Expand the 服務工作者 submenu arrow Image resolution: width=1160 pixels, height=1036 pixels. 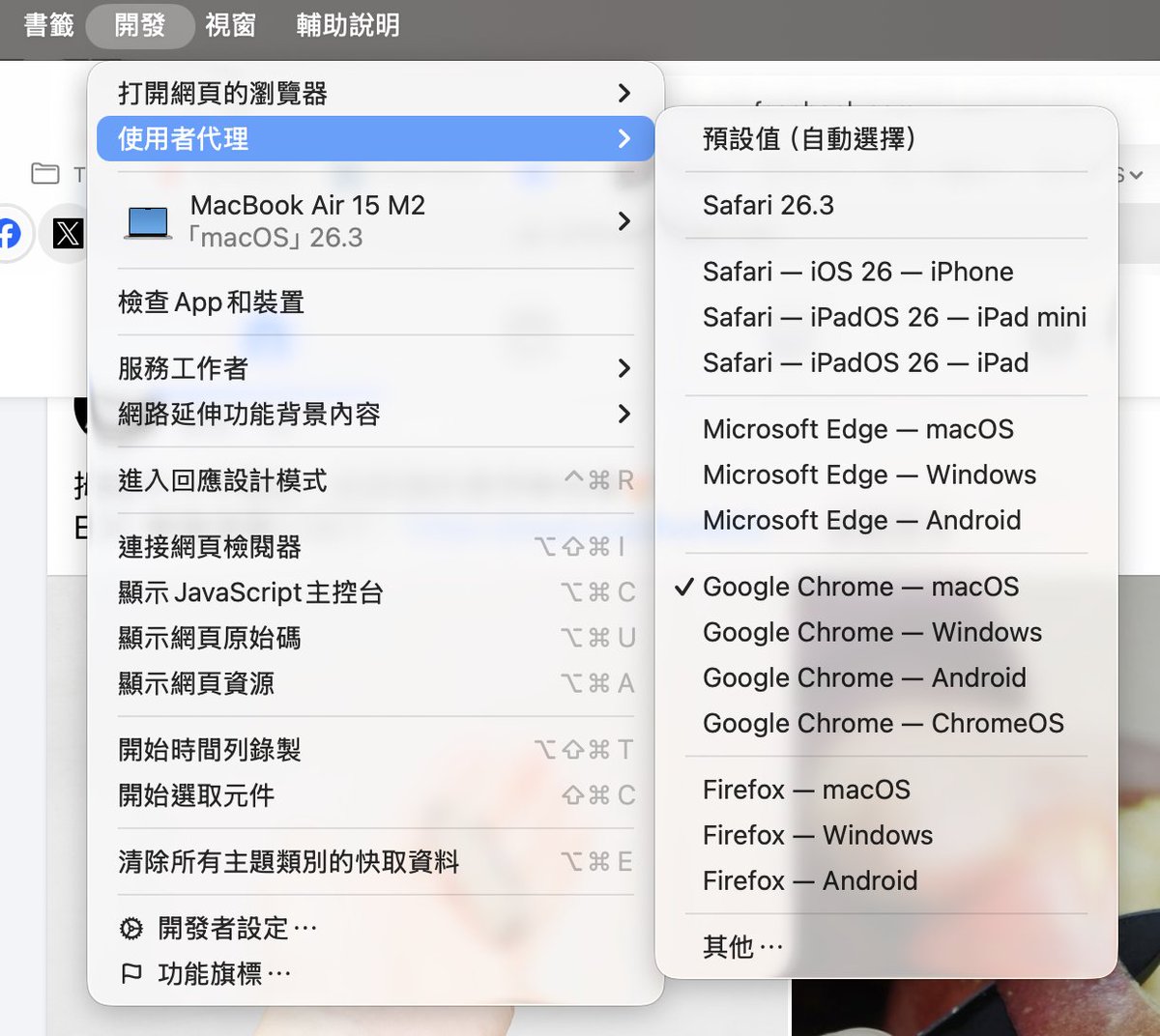coord(624,368)
